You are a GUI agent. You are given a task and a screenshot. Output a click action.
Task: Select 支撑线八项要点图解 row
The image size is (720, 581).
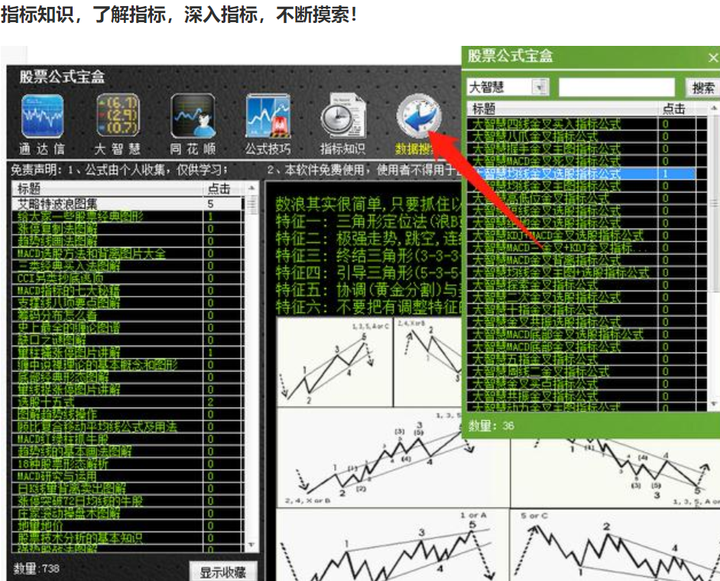[x=129, y=303]
